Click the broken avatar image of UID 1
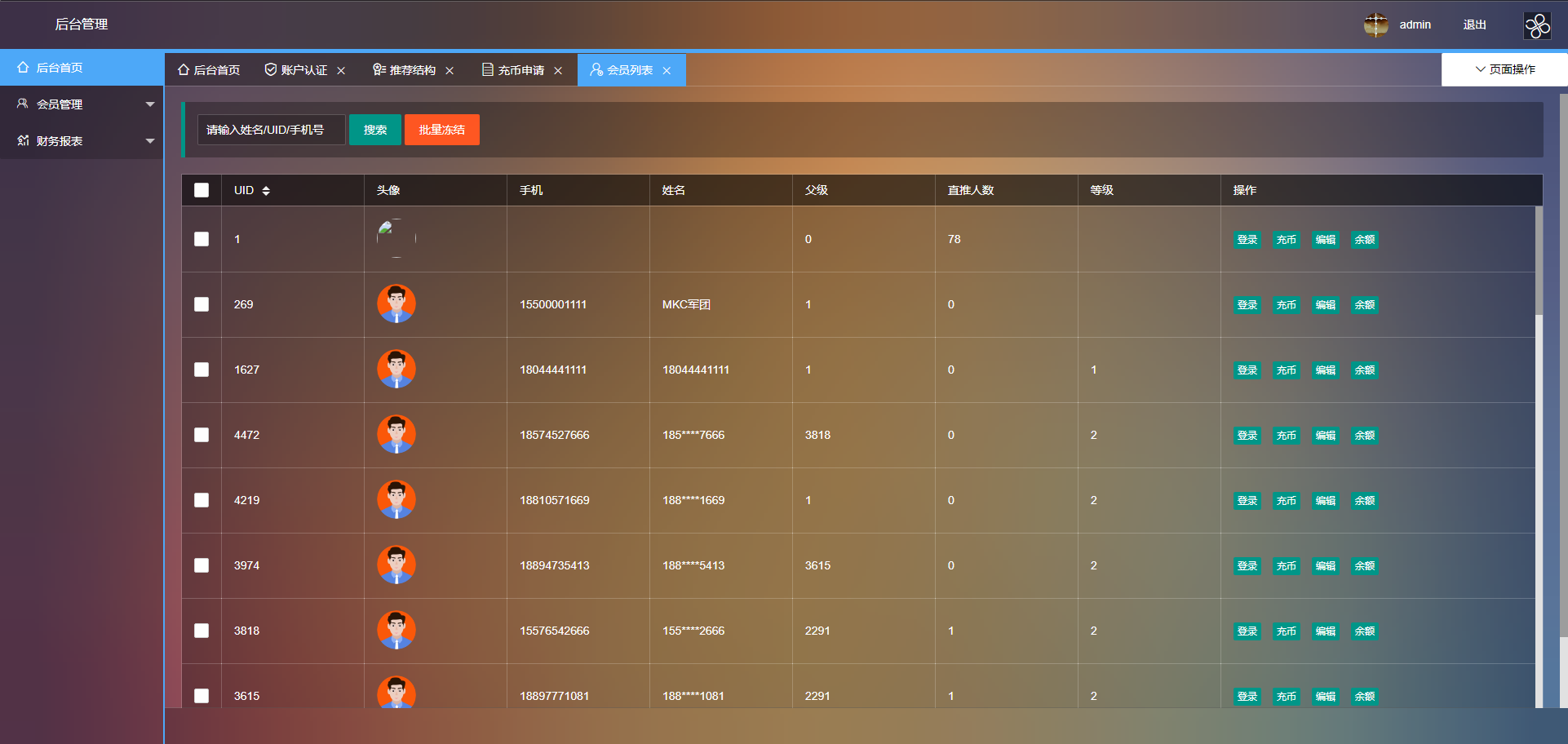Screen dimensions: 1568x744 point(396,238)
